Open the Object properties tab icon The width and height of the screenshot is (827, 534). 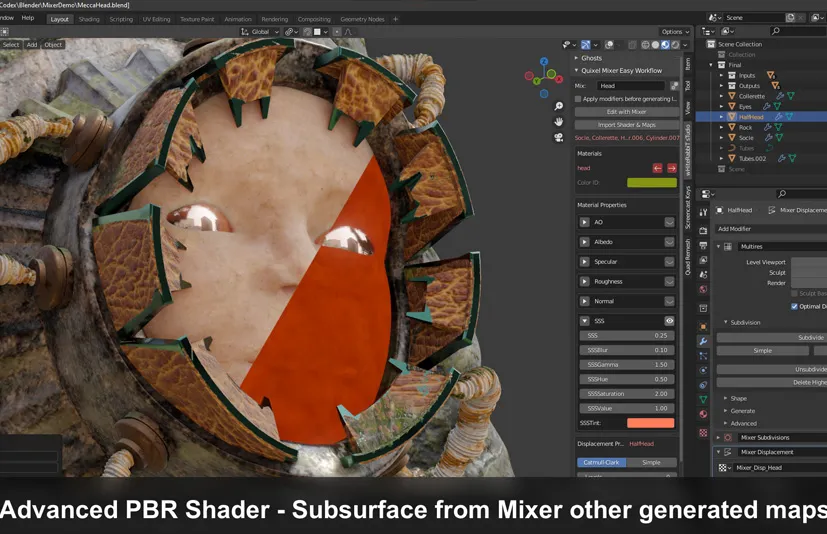[703, 327]
